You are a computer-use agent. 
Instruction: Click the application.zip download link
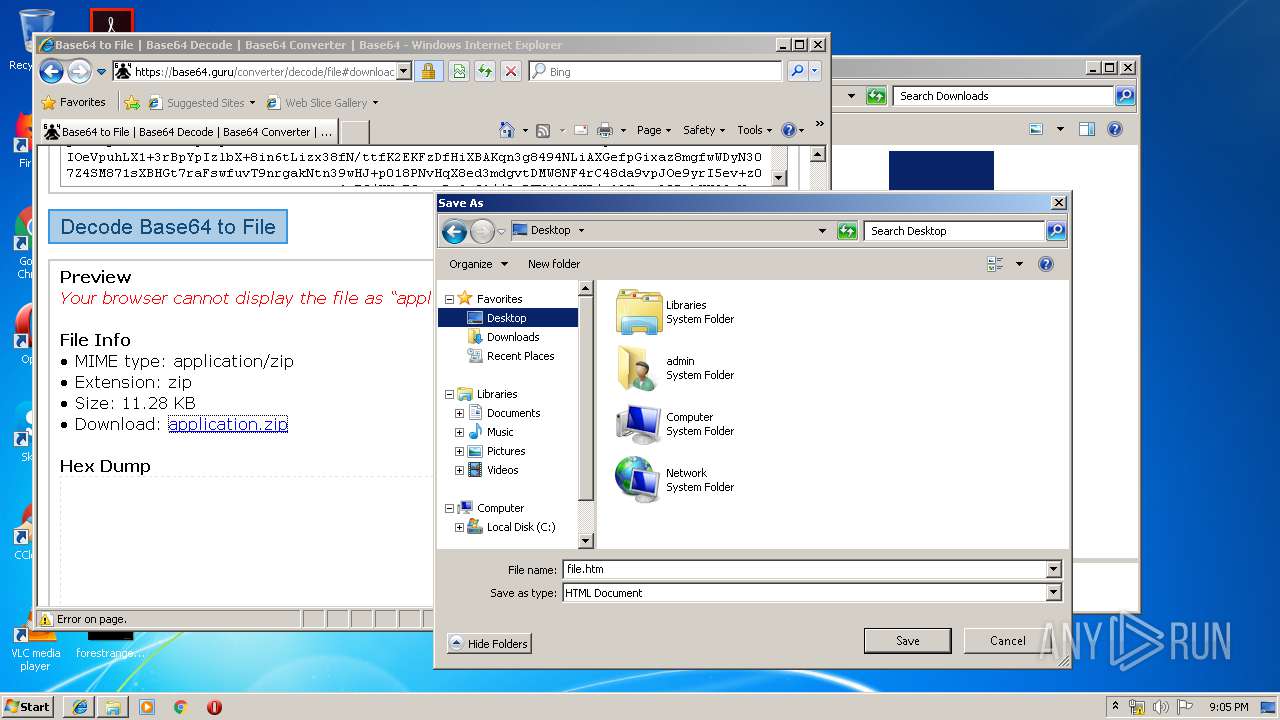[228, 424]
